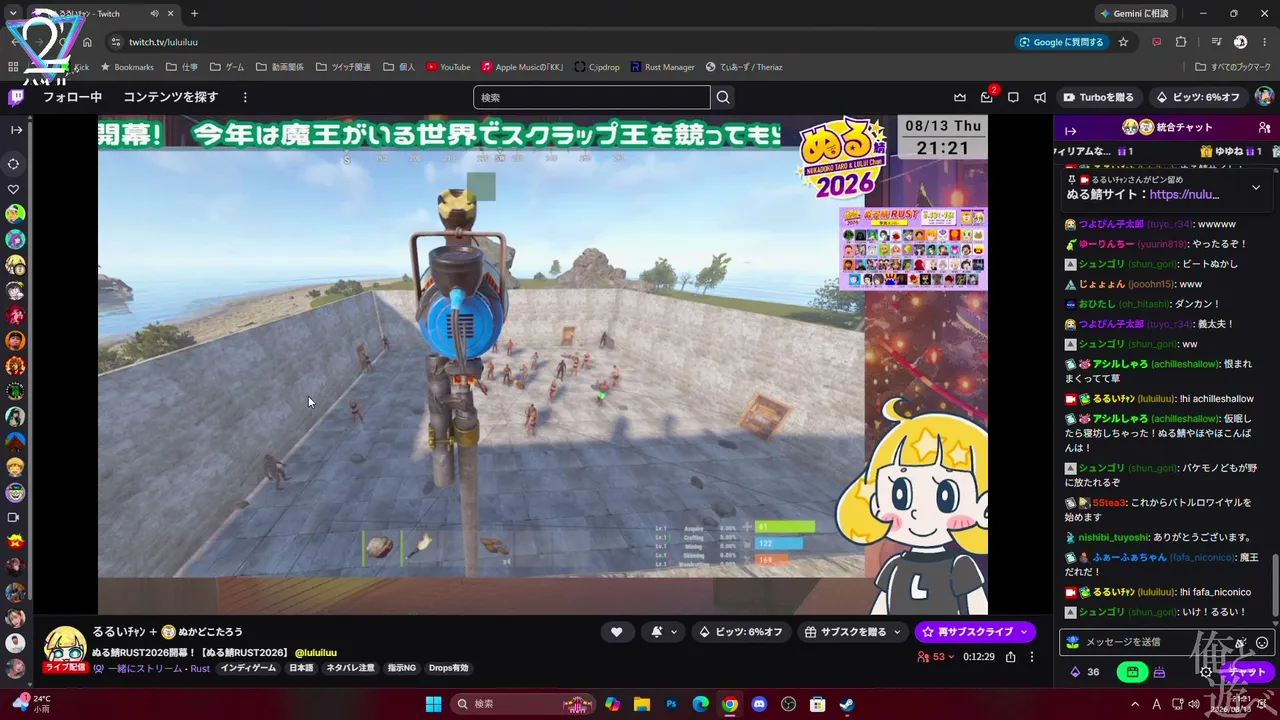Click the streamer avatar with ライブ配信 badge

[65, 649]
